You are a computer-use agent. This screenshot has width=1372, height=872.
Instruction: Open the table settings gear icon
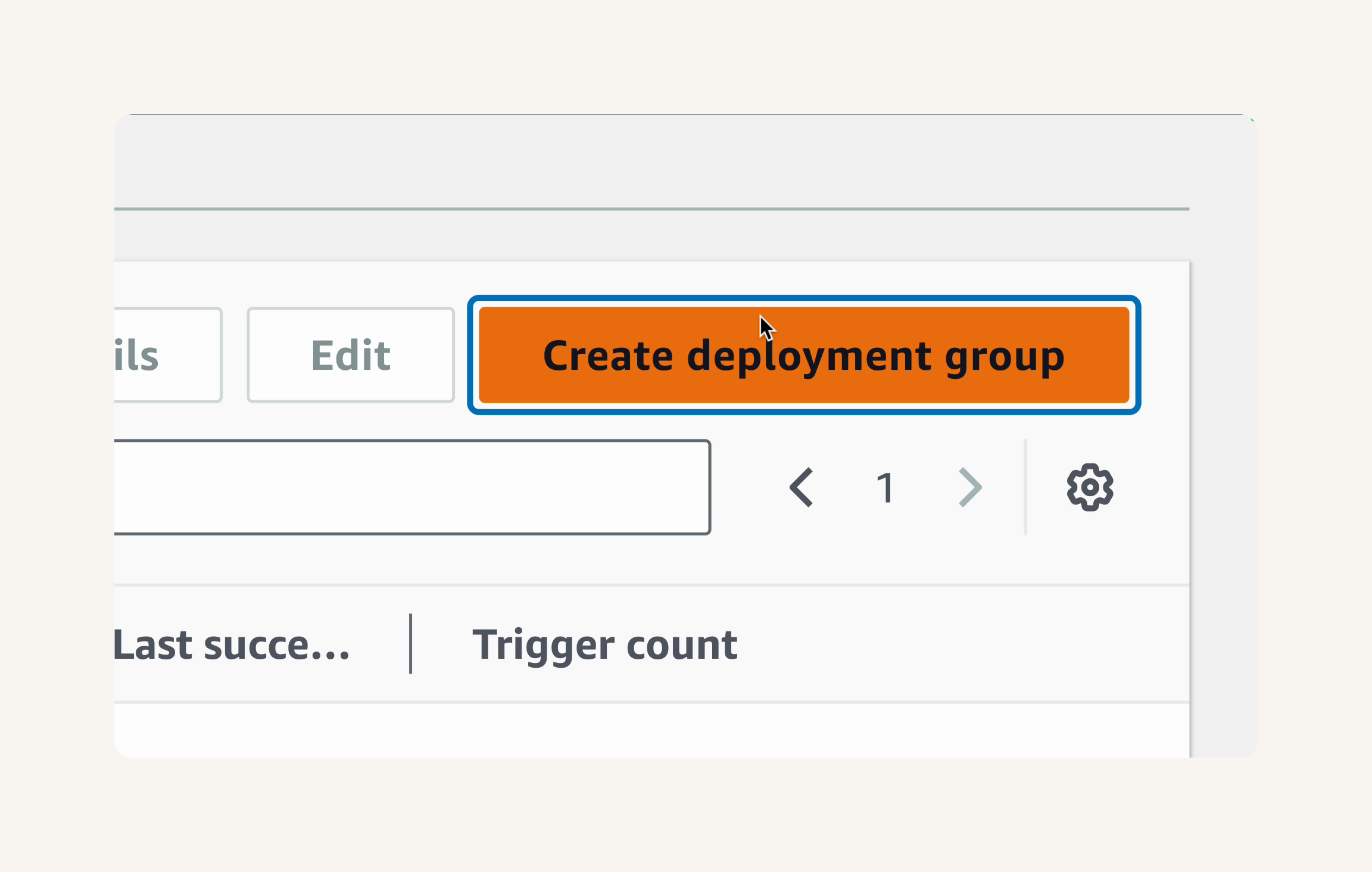point(1090,487)
